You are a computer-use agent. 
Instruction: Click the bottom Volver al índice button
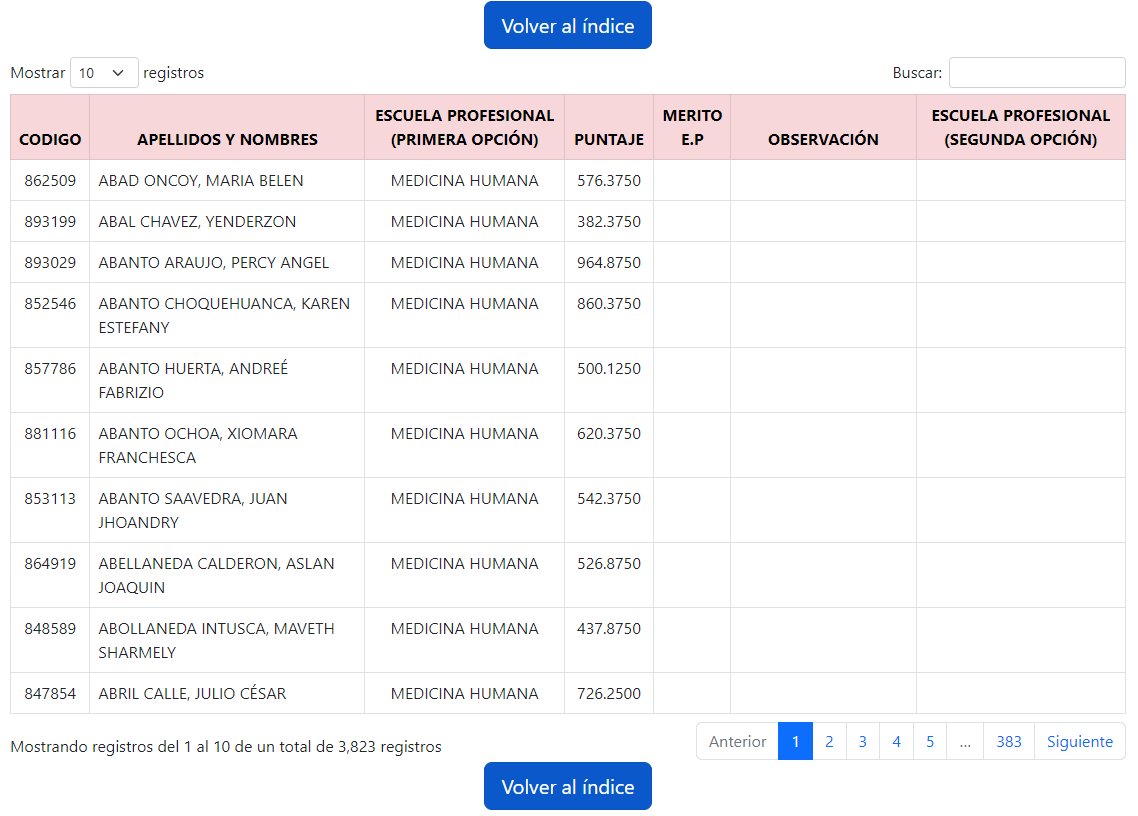coord(567,787)
